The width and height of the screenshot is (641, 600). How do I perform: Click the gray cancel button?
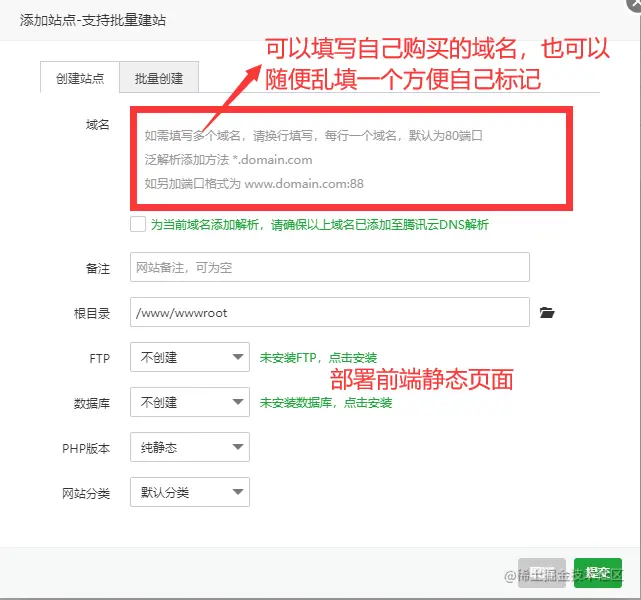tap(542, 573)
